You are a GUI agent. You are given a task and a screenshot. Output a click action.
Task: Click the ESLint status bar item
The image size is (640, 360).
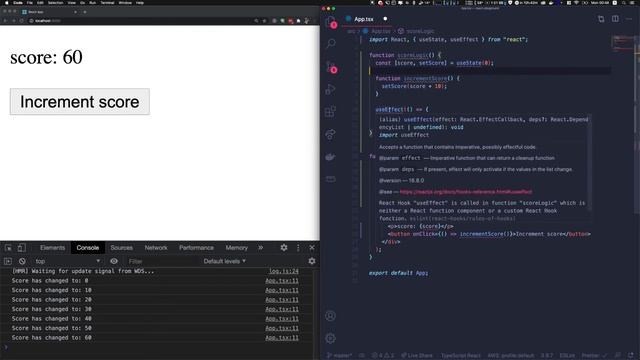tap(567, 356)
